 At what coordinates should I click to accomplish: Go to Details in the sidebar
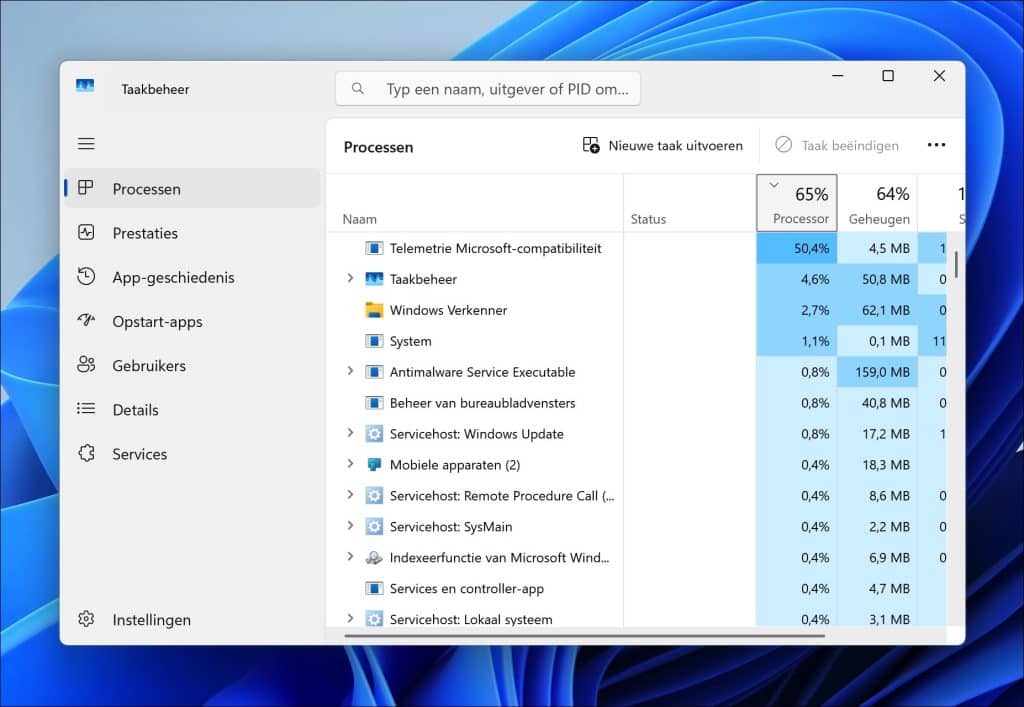pyautogui.click(x=135, y=409)
